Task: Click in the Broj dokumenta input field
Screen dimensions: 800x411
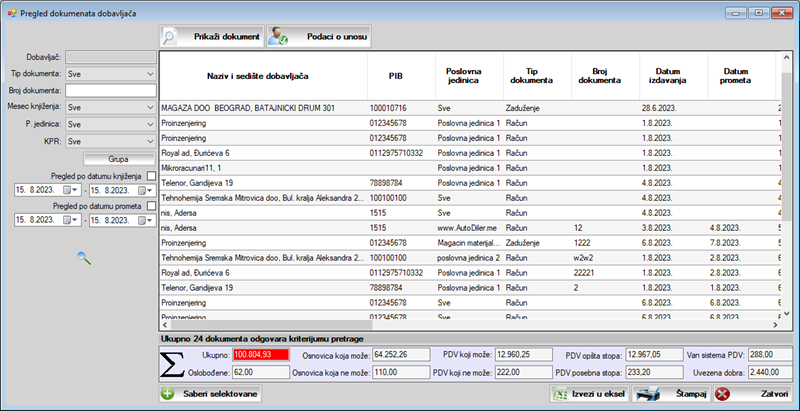Action: [110, 90]
